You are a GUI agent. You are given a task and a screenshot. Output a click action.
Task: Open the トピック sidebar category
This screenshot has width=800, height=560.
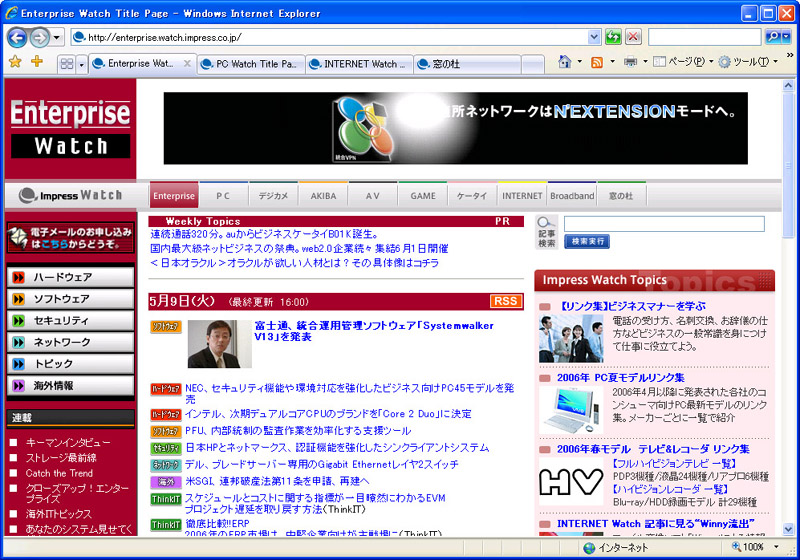(70, 364)
